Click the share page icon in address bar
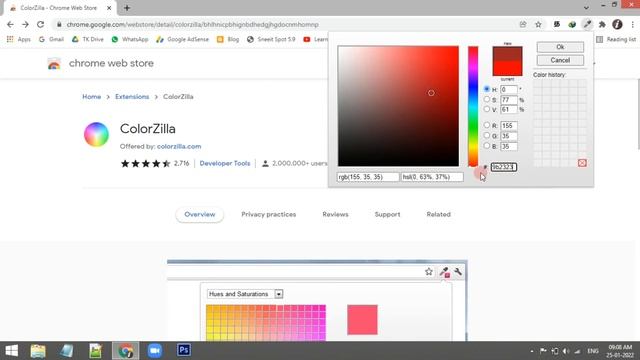The width and height of the screenshot is (640, 360). pyautogui.click(x=523, y=24)
